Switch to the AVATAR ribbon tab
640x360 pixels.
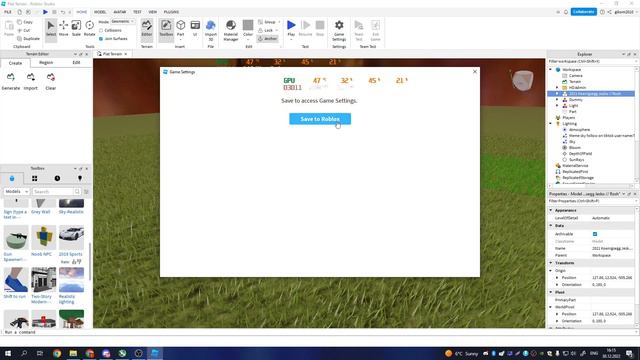[120, 12]
